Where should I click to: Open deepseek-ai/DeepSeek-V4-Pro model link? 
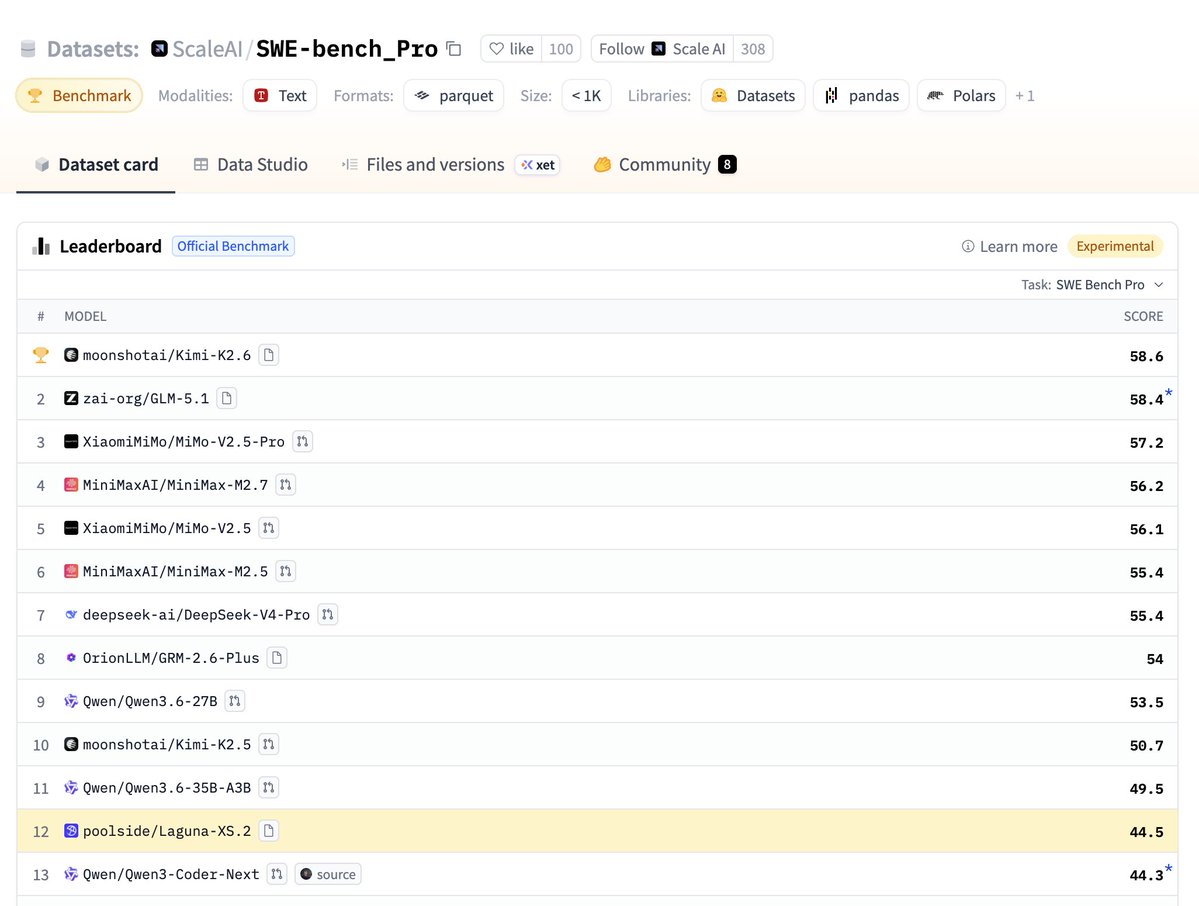[x=197, y=615]
